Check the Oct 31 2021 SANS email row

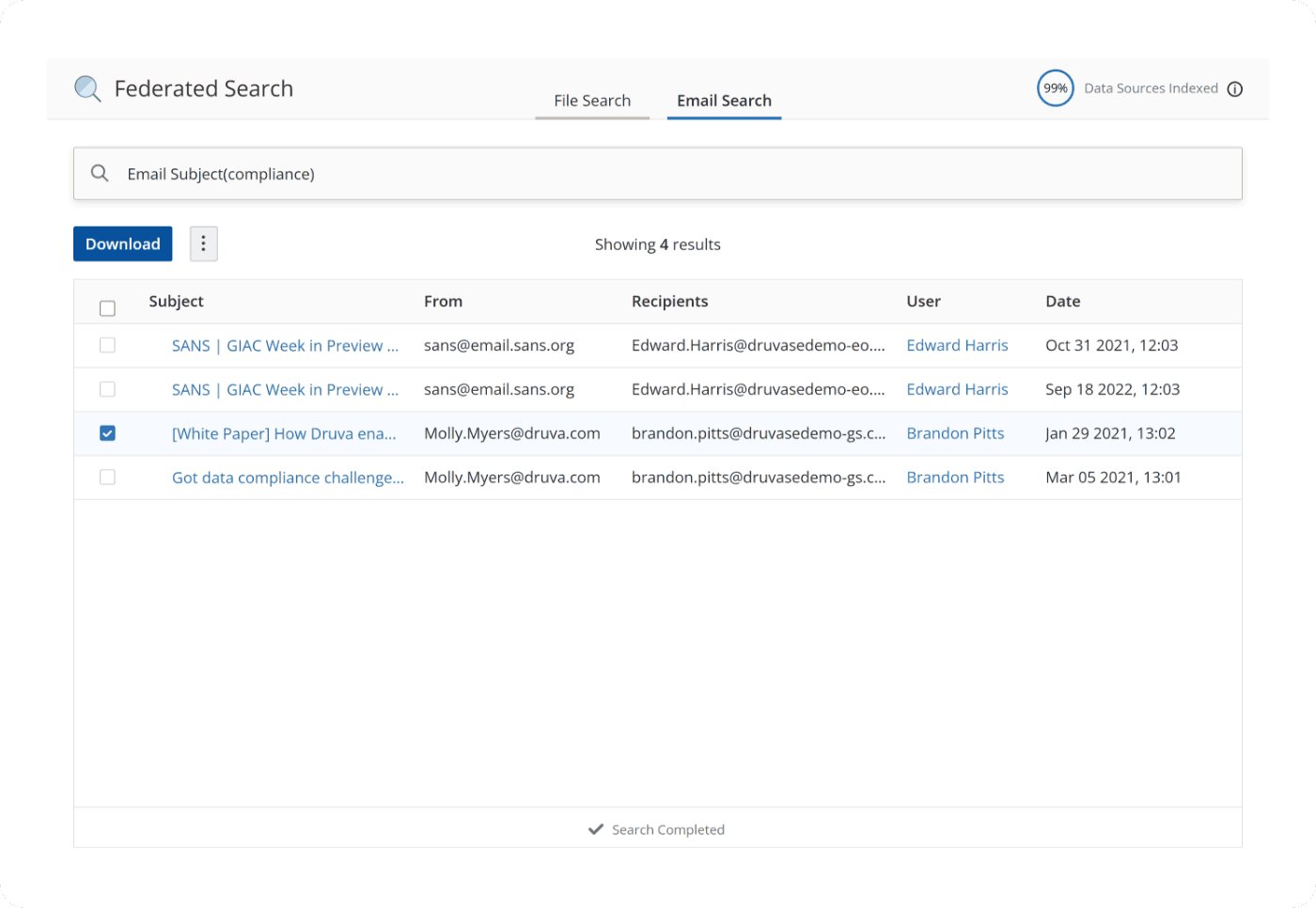point(107,346)
